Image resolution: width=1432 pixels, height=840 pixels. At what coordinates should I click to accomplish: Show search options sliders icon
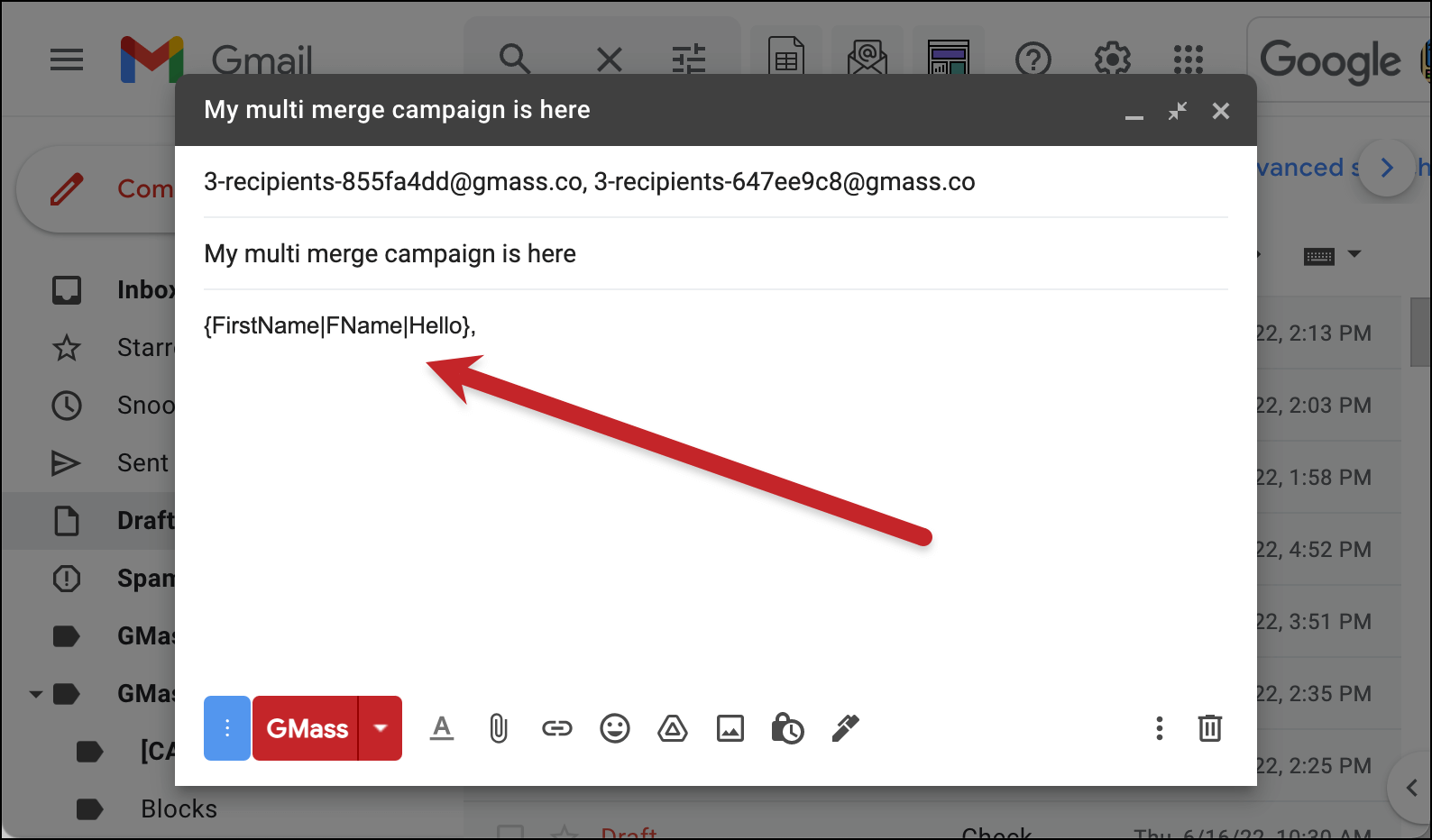689,60
